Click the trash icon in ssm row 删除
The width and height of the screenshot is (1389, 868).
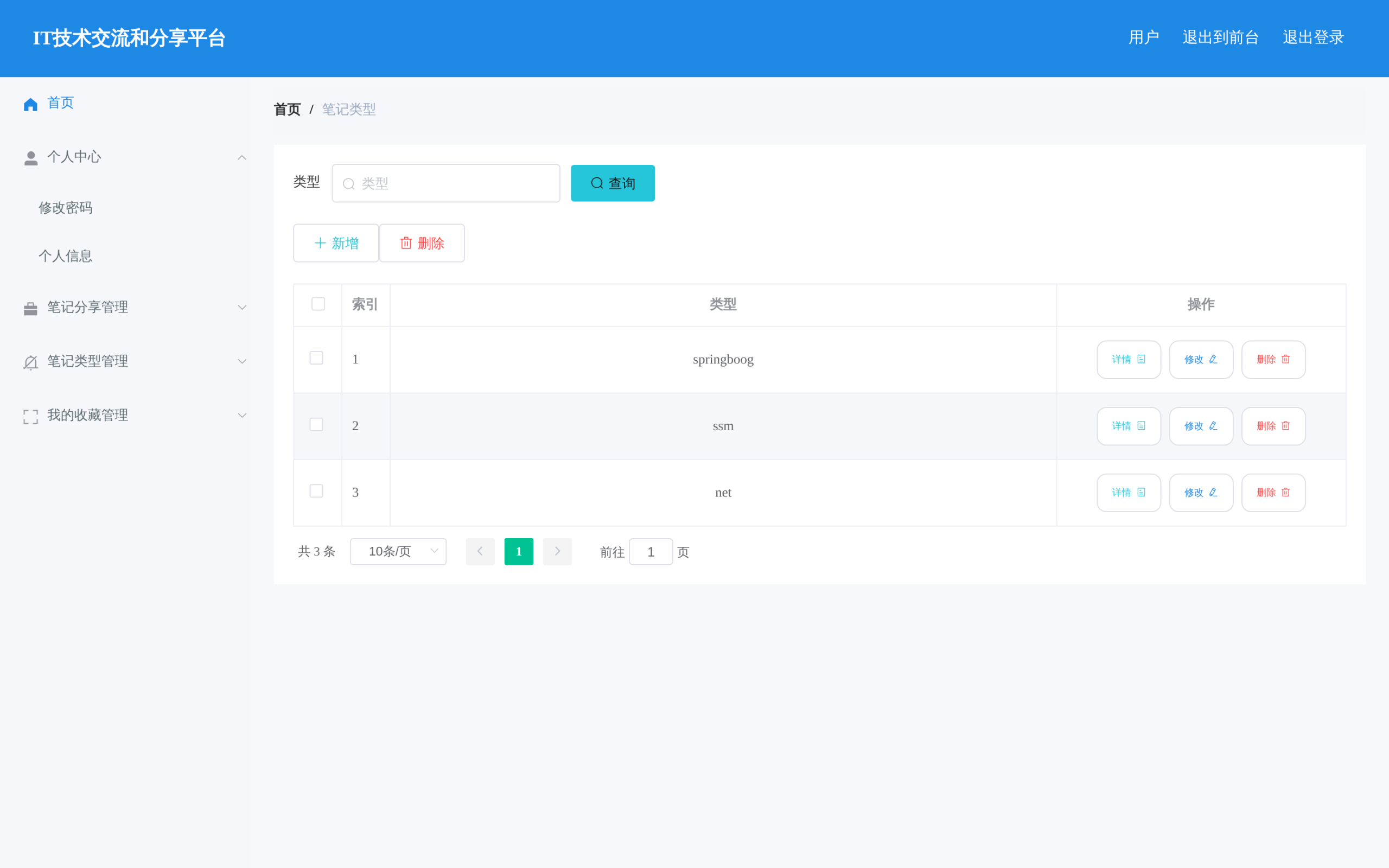pyautogui.click(x=1286, y=426)
